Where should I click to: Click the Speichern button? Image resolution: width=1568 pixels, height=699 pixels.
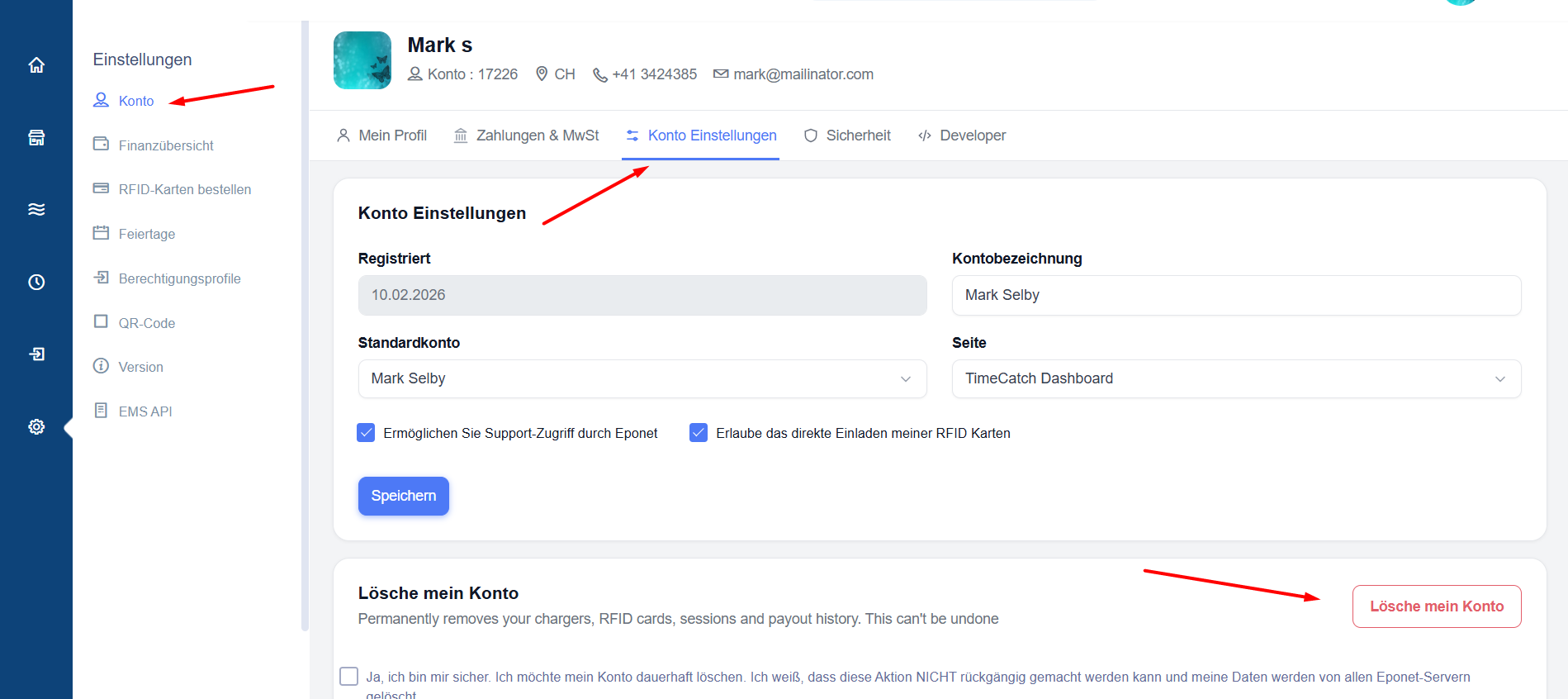point(404,496)
